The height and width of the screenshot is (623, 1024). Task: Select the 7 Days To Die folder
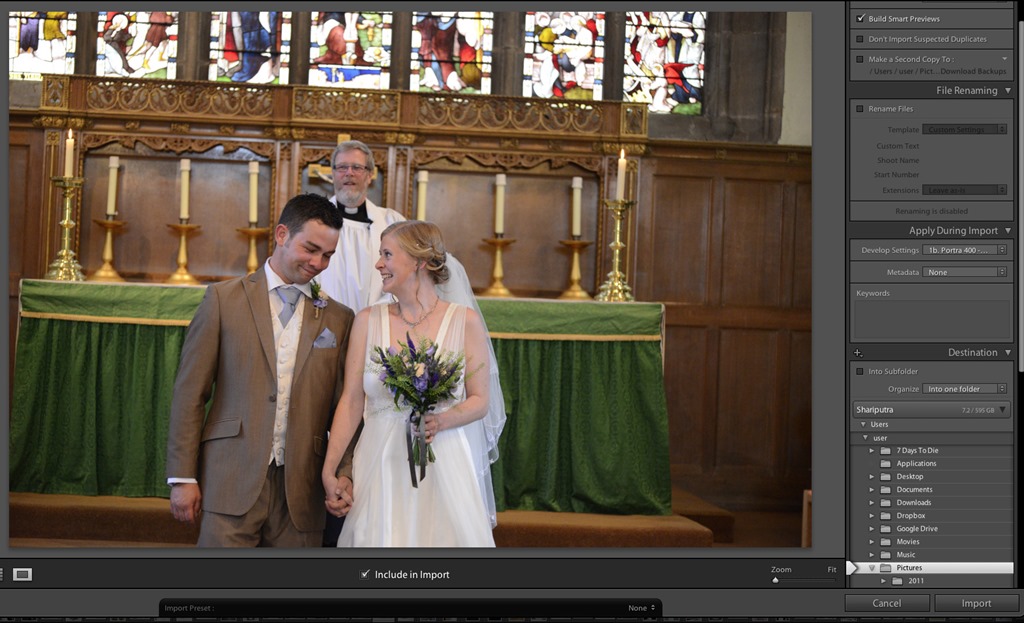[917, 451]
